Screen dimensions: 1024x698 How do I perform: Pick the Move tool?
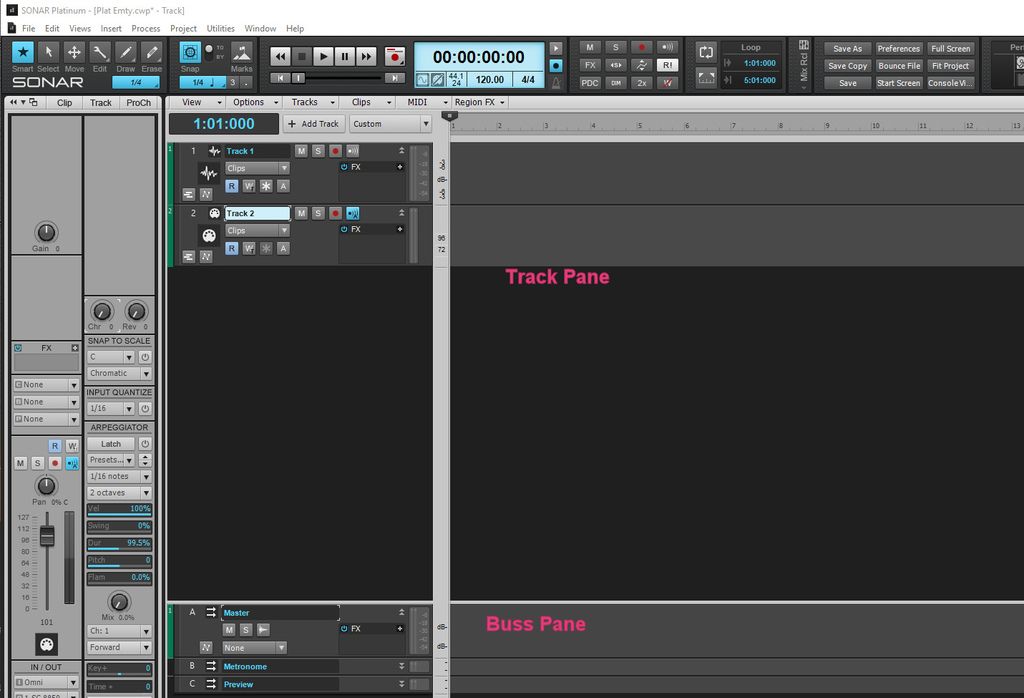point(74,53)
